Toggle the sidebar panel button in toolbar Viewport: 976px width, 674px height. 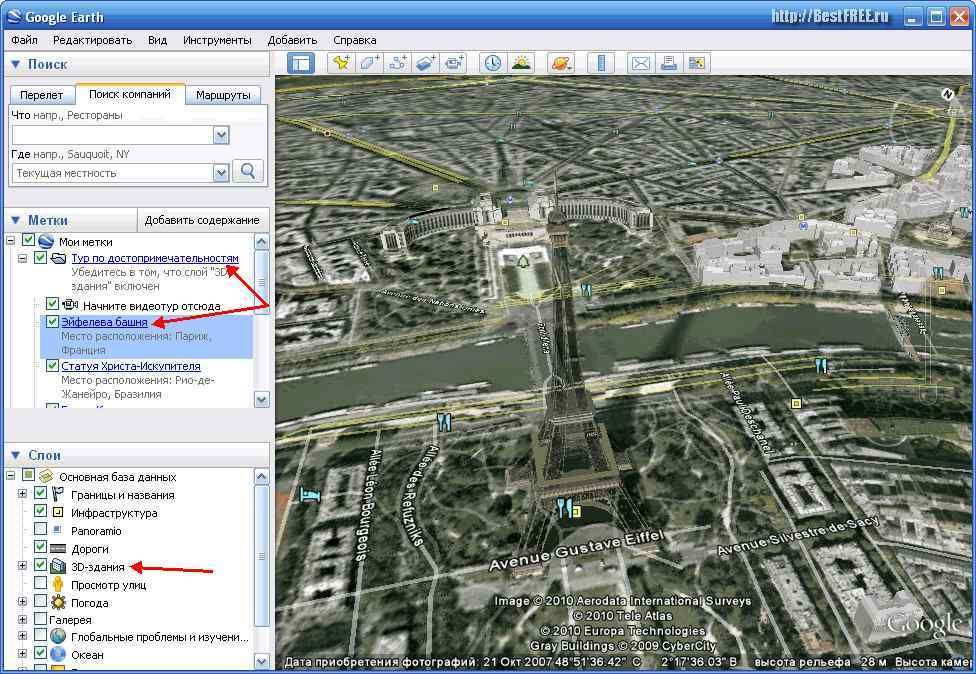[x=301, y=63]
